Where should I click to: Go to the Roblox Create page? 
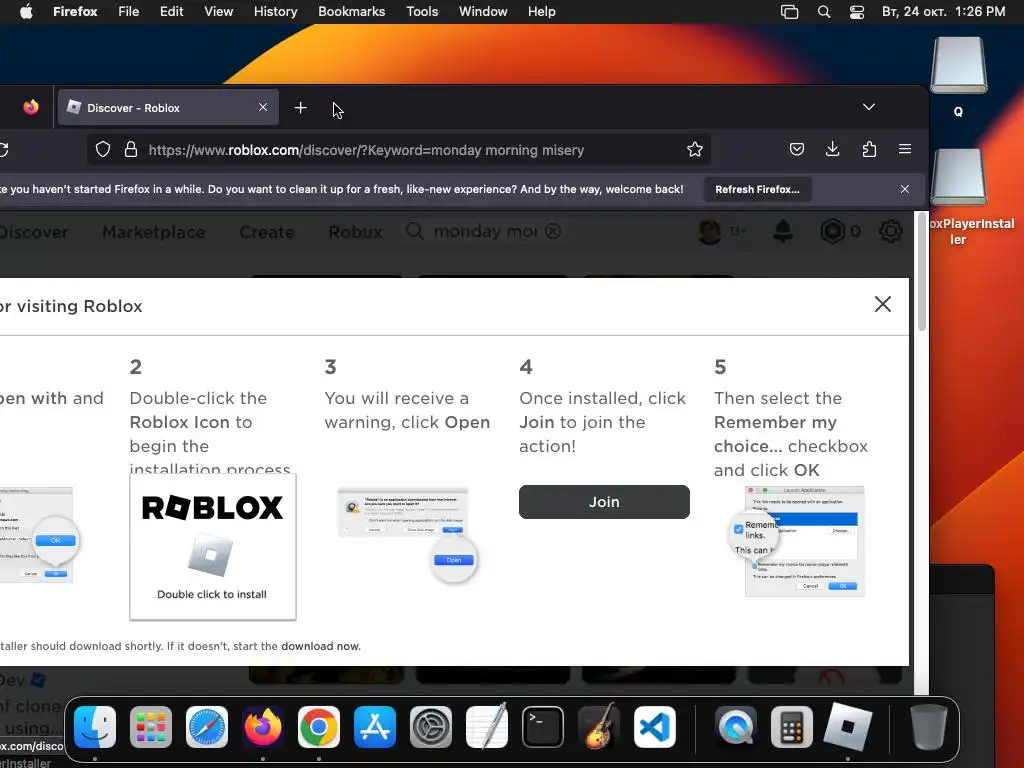tap(266, 232)
